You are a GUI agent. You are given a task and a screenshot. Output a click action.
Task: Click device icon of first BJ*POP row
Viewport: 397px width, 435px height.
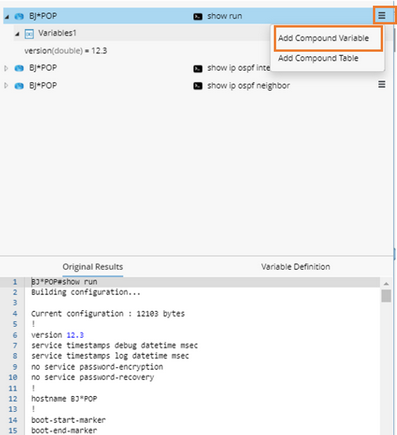pos(19,16)
